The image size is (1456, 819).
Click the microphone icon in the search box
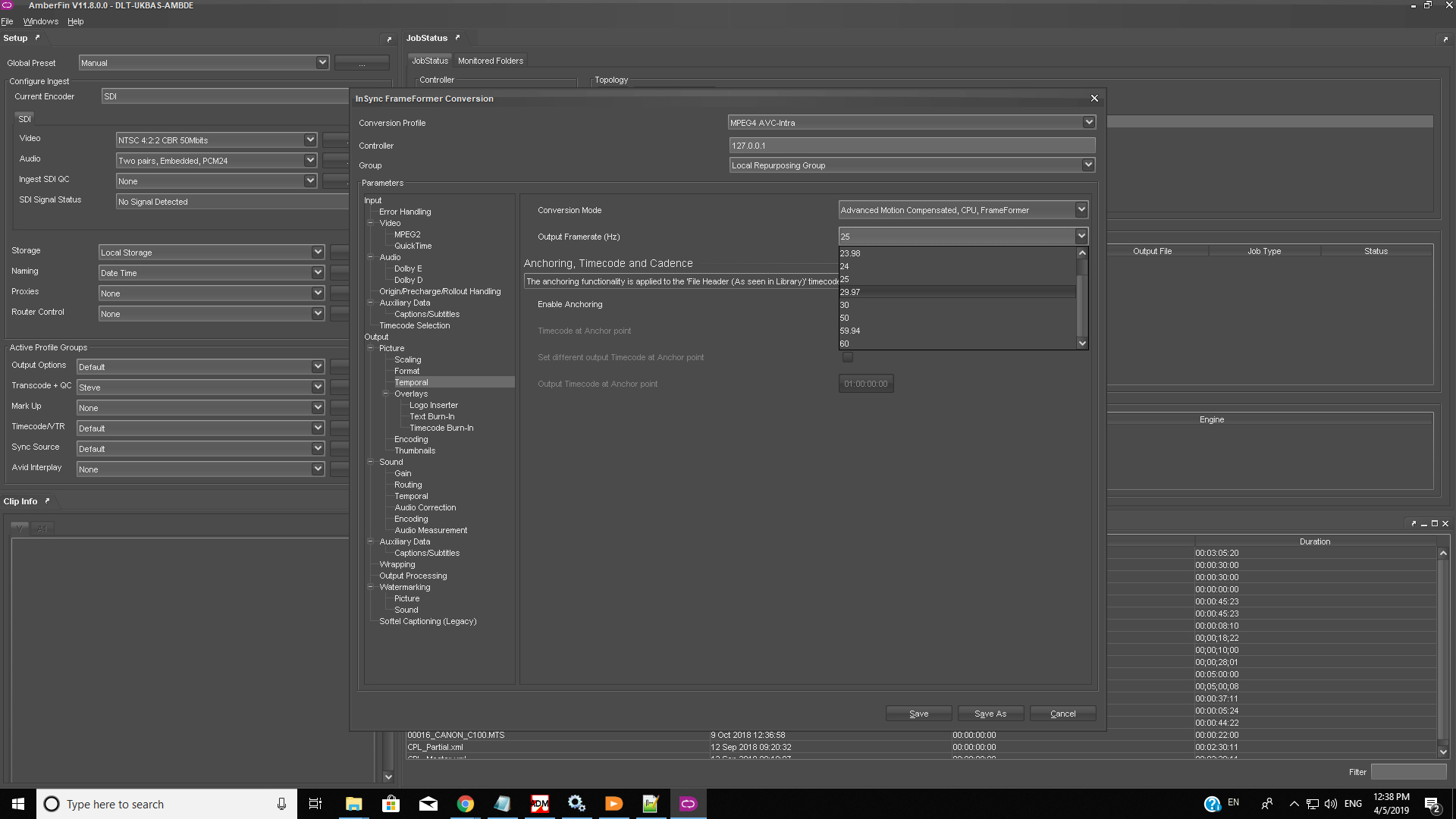(x=281, y=804)
